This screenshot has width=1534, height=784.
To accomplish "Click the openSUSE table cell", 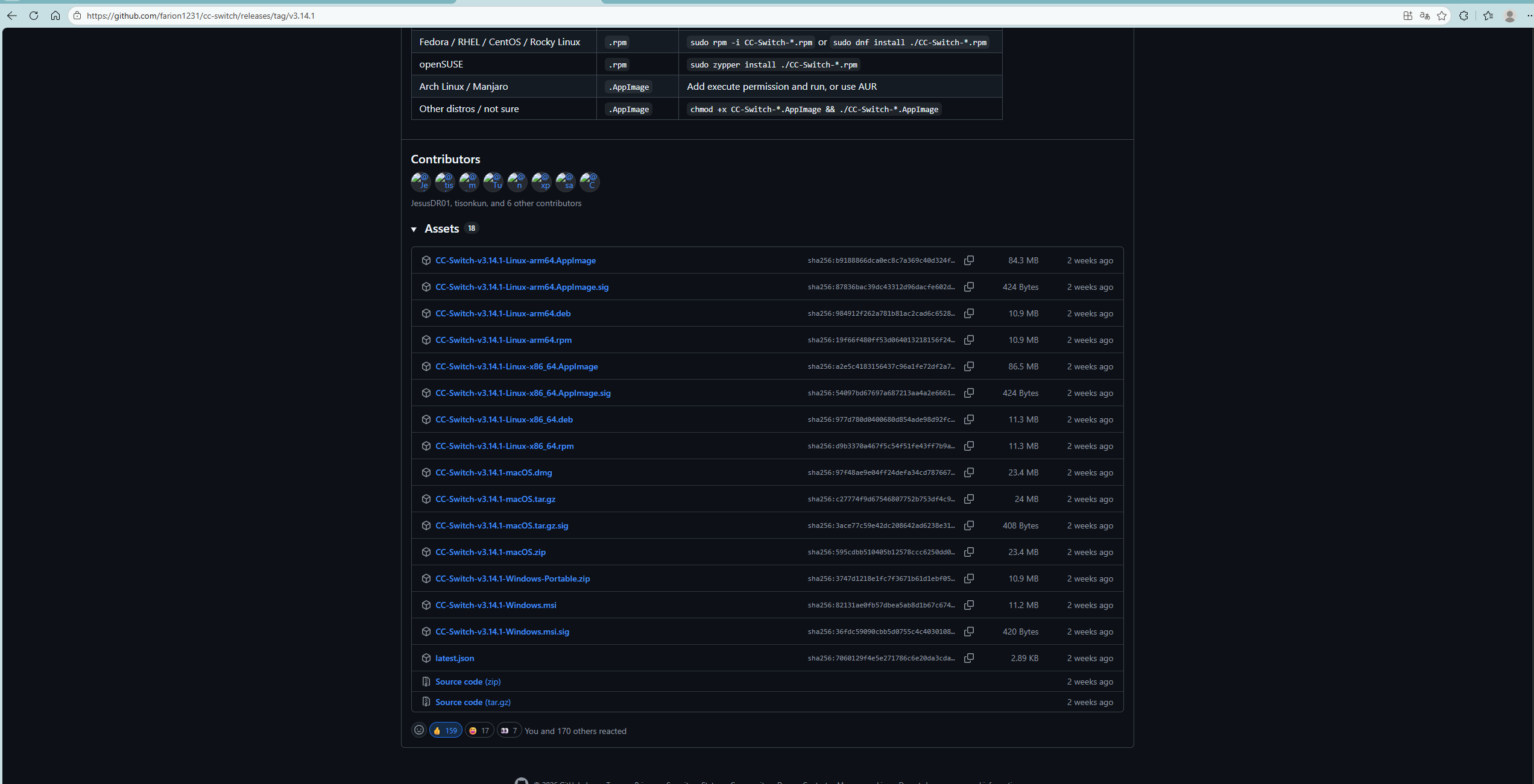I will coord(503,64).
